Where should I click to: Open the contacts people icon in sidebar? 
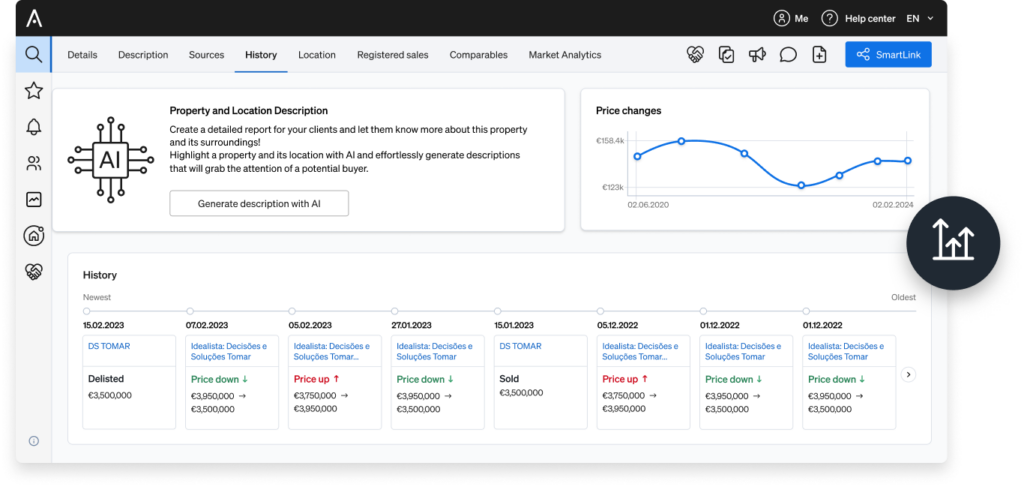click(34, 163)
